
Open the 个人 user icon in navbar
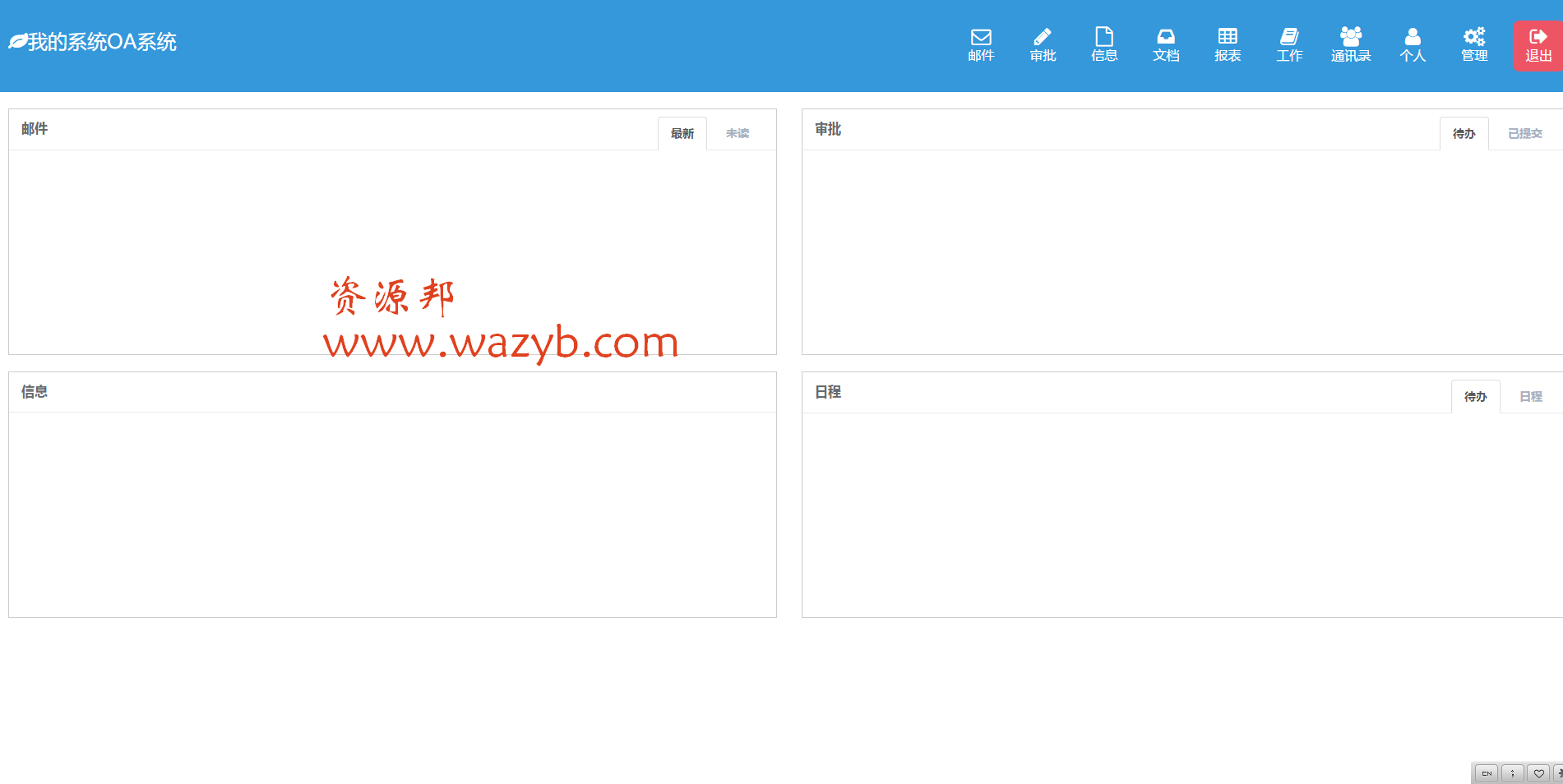pos(1413,45)
